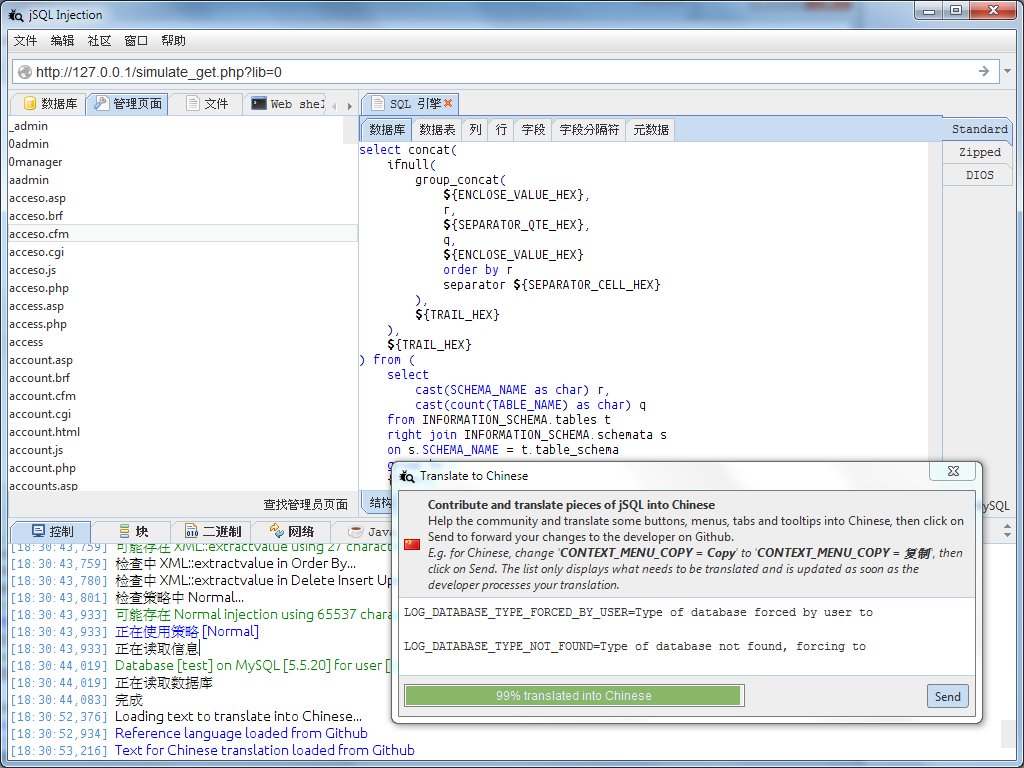1024x768 pixels.
Task: Select the 字段分隔符 sub-tab
Action: [x=589, y=129]
